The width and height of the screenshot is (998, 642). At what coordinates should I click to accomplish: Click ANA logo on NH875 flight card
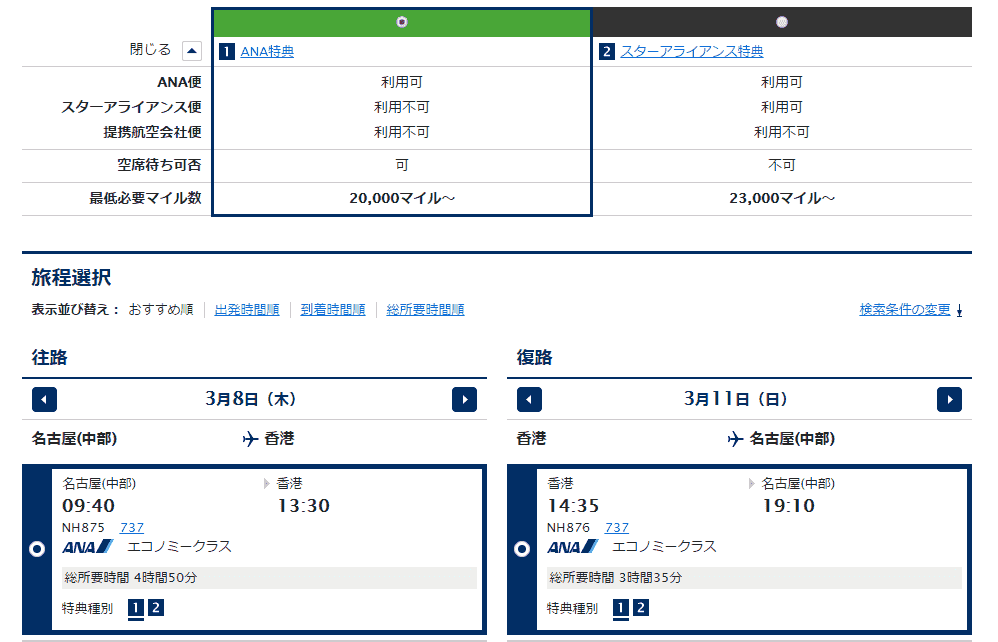click(88, 547)
